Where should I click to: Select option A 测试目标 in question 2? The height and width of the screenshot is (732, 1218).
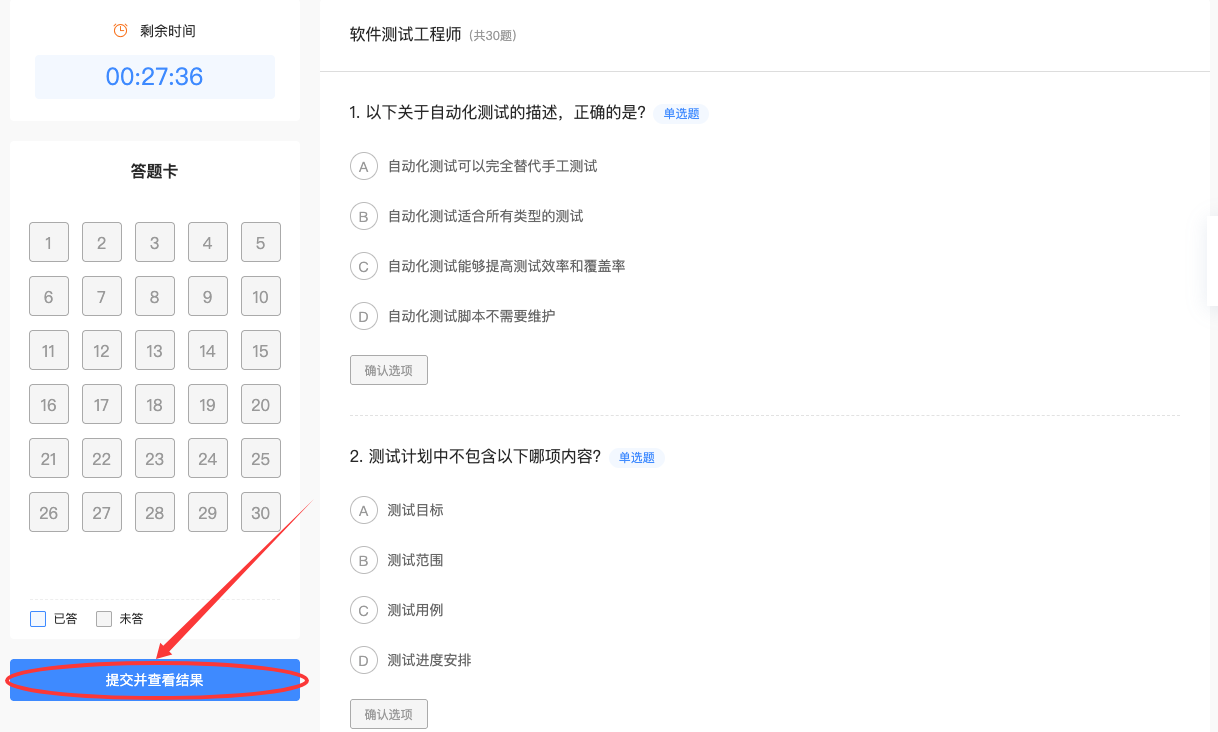point(363,510)
